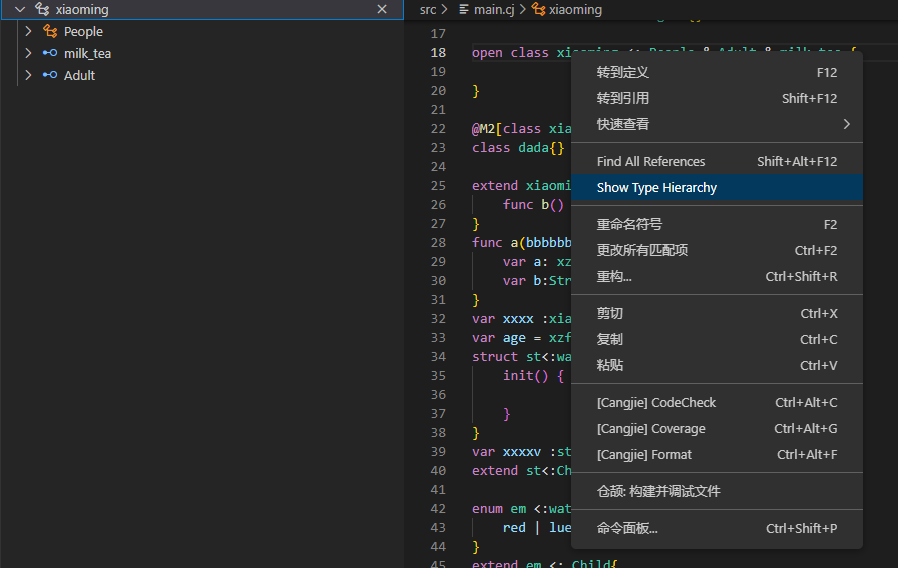898x568 pixels.
Task: Close the xiaoming type hierarchy entry
Action: [382, 9]
